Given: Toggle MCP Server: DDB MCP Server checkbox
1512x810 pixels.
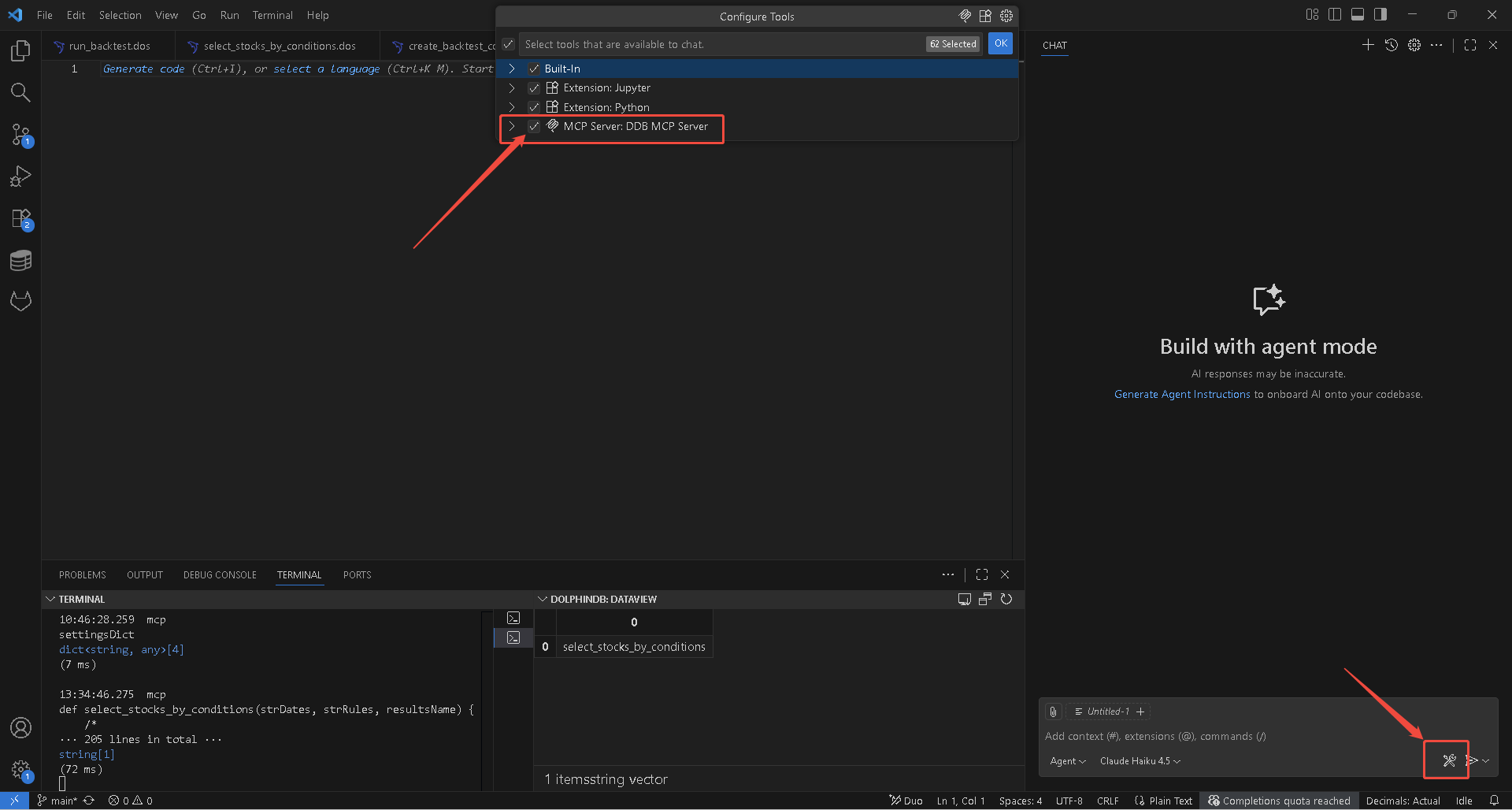Looking at the screenshot, I should (x=534, y=126).
